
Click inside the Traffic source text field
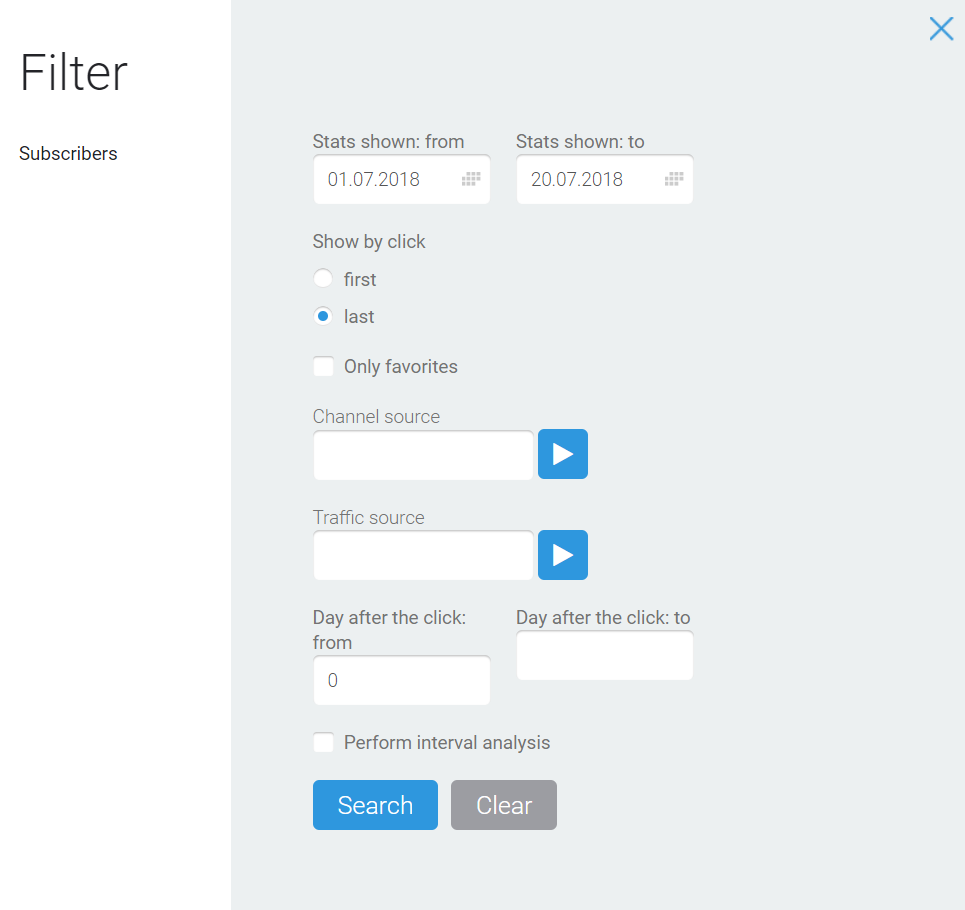click(x=423, y=555)
